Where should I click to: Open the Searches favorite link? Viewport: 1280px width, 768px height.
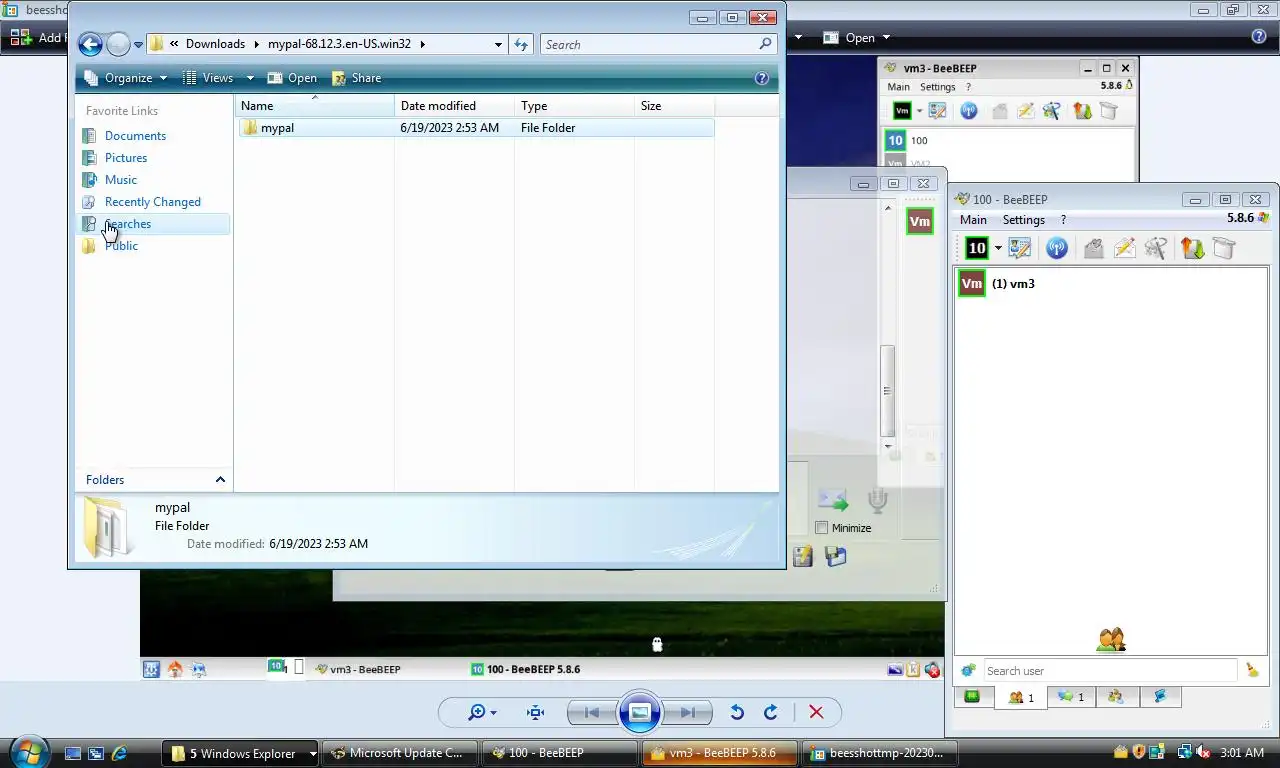127,224
